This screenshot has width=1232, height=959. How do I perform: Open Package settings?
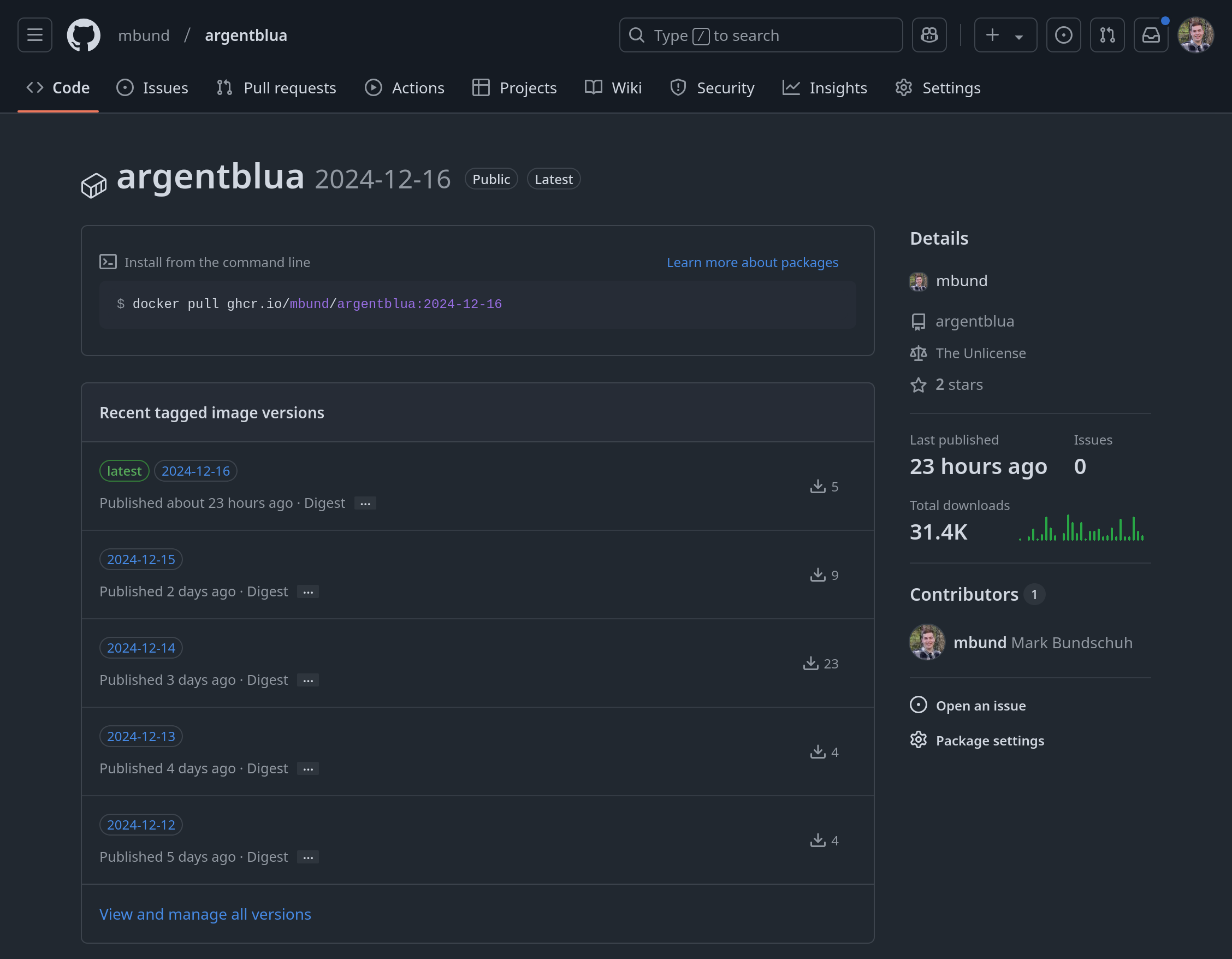point(990,741)
